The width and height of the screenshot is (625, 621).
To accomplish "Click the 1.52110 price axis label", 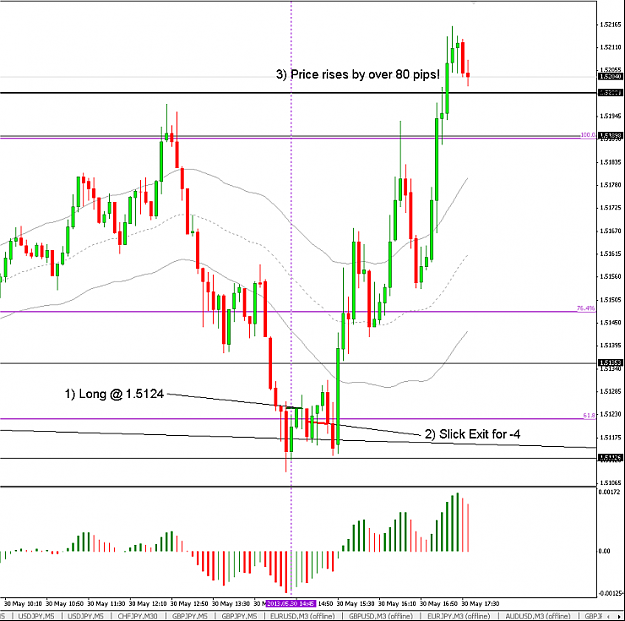I will (x=610, y=47).
